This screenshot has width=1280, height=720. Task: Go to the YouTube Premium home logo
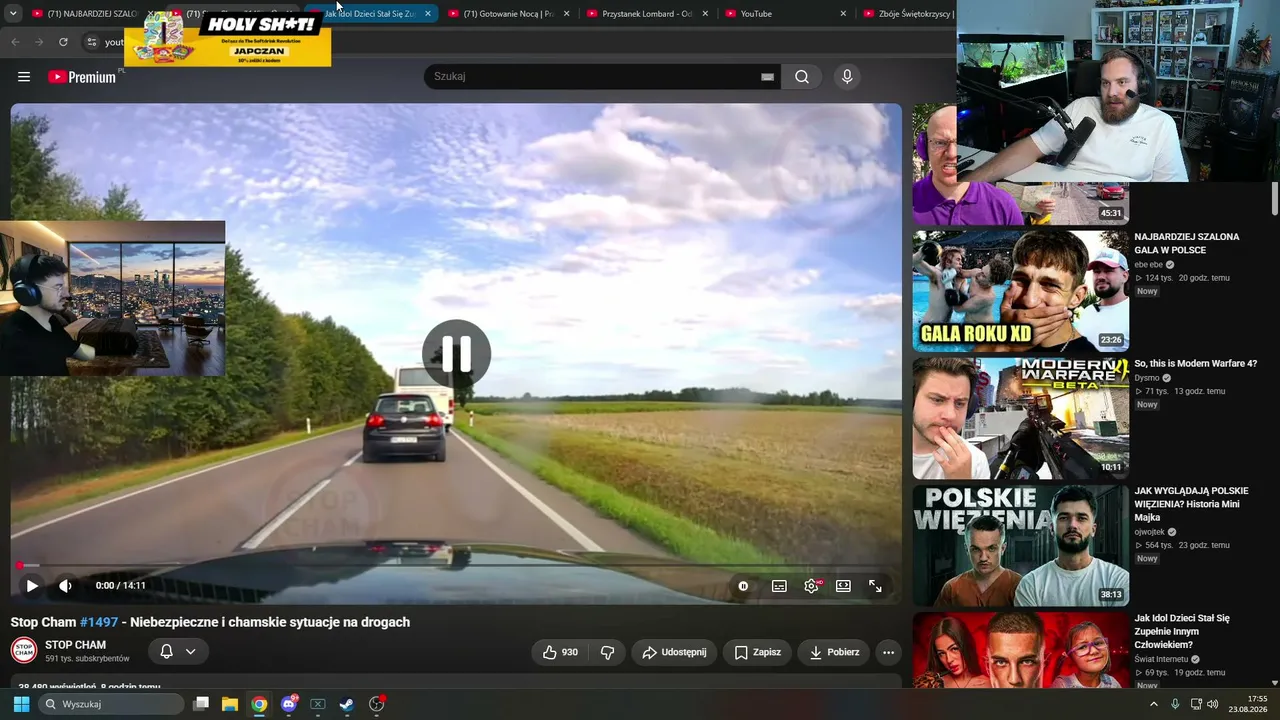tap(82, 77)
